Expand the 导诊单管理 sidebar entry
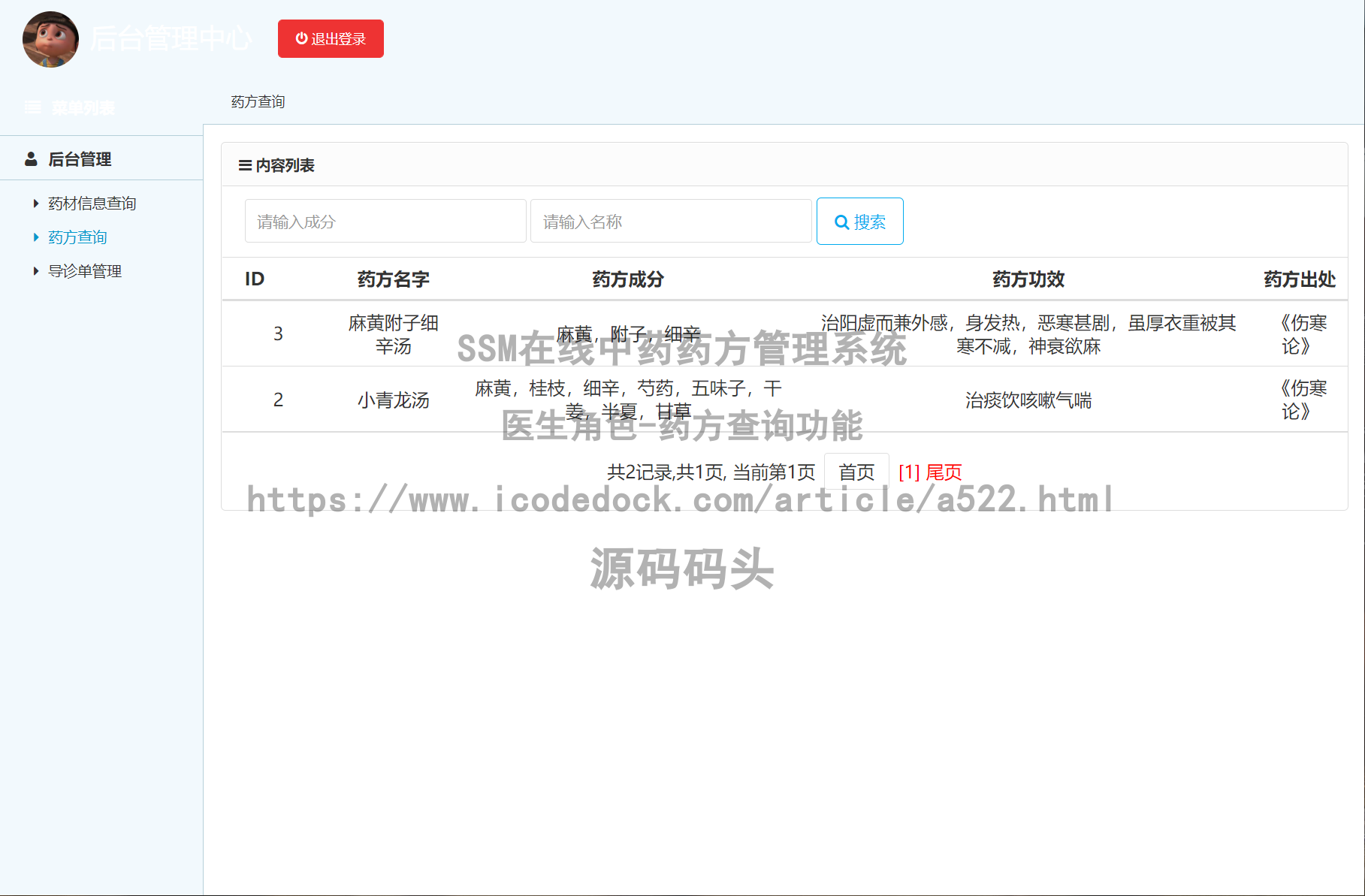The width and height of the screenshot is (1365, 896). 85,270
